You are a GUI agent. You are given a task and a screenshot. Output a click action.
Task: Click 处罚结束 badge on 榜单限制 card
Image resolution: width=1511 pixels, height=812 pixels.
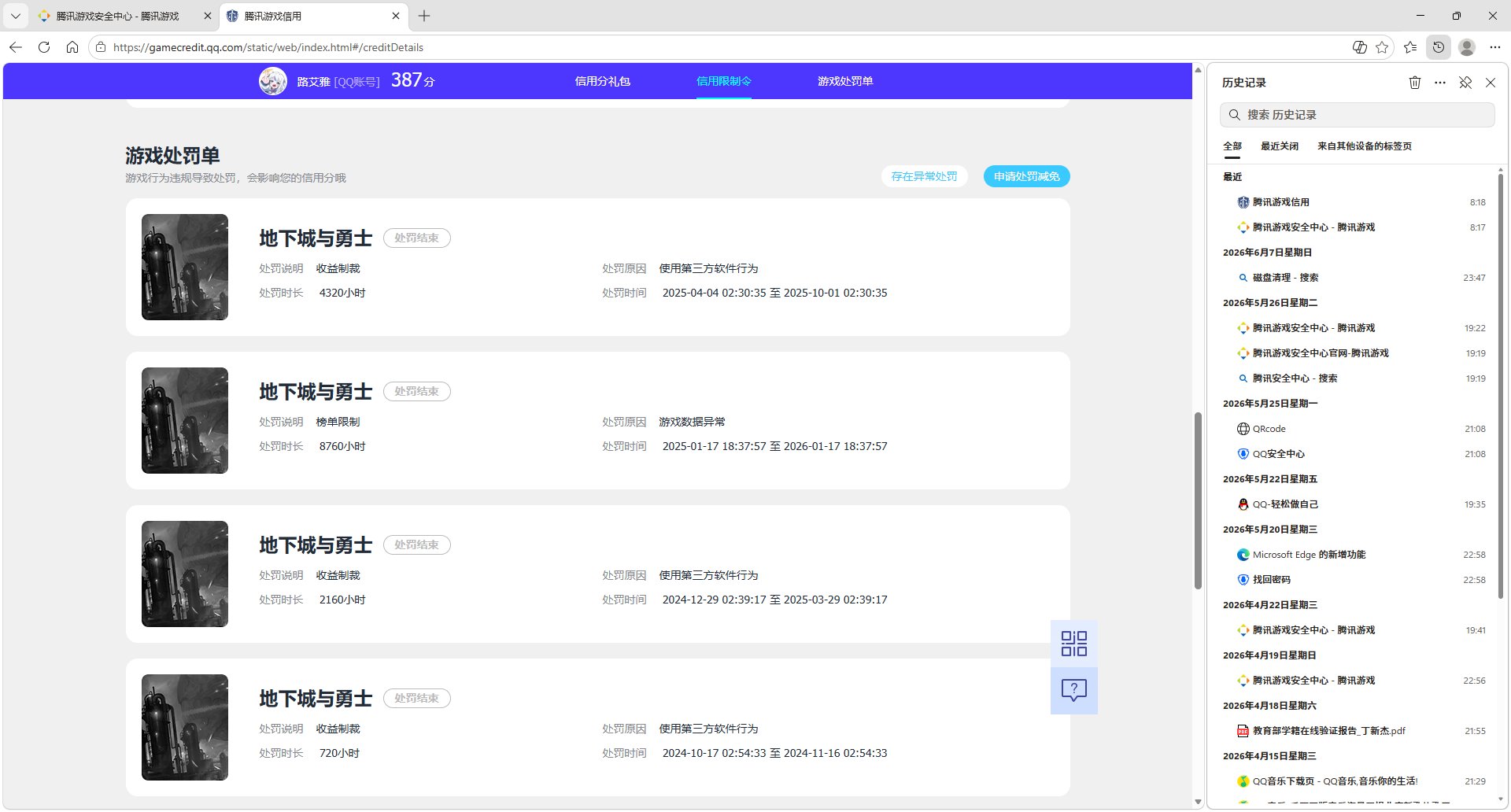coord(417,391)
